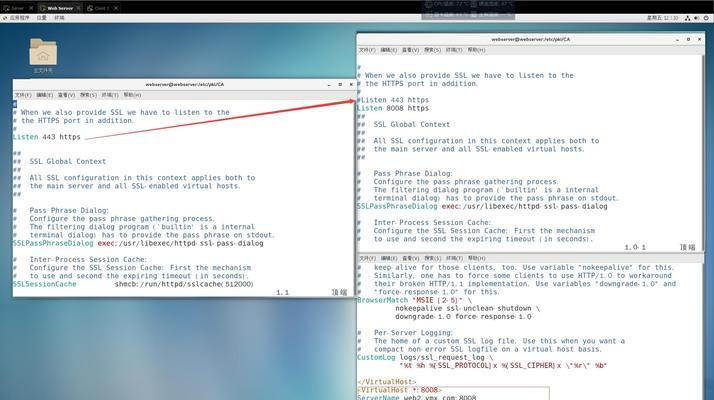
Task: Click the '1,1' cursor position in left terminal
Action: (x=282, y=292)
